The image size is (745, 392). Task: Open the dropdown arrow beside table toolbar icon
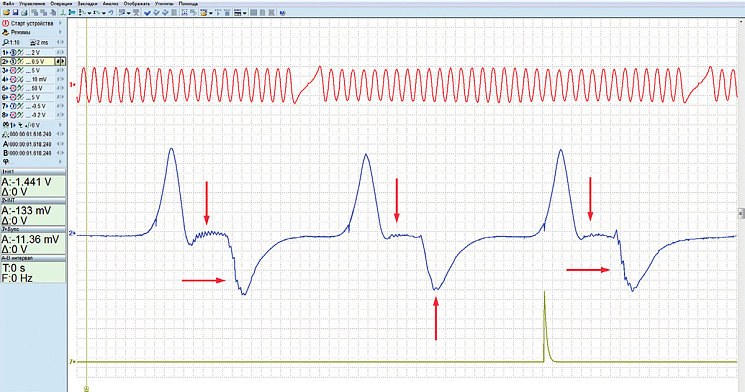[x=244, y=13]
